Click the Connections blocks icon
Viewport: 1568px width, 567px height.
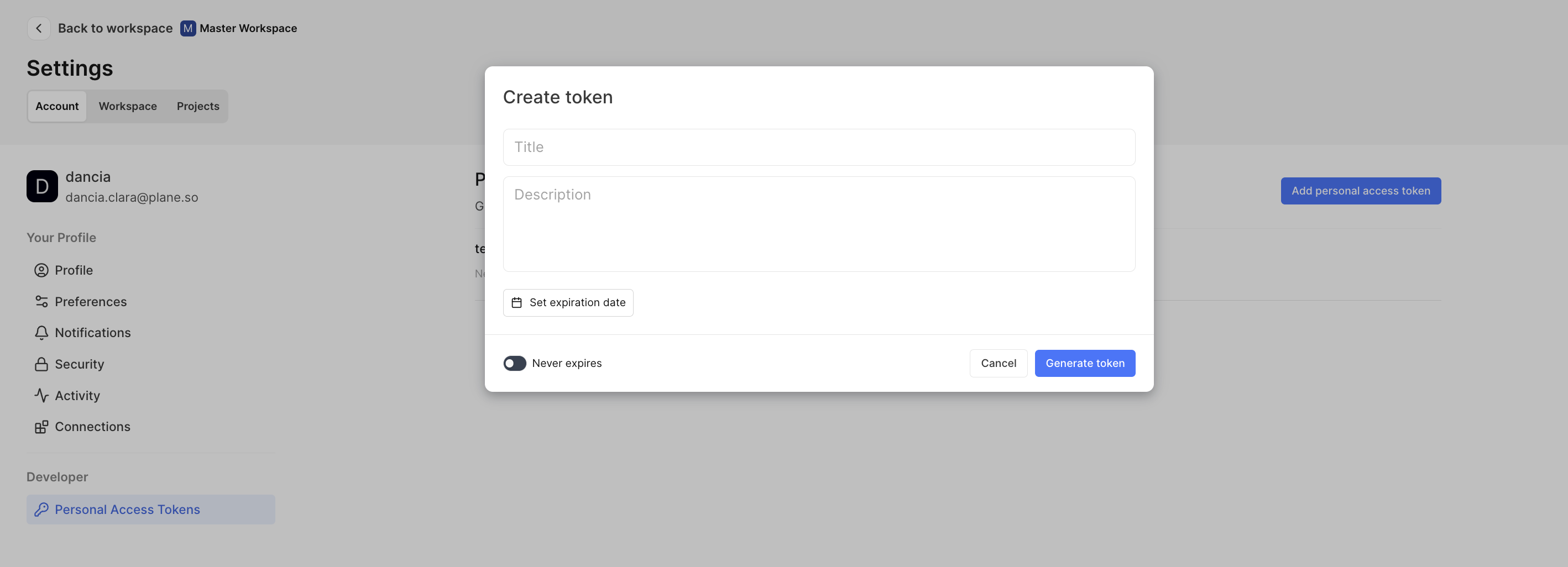pos(41,427)
